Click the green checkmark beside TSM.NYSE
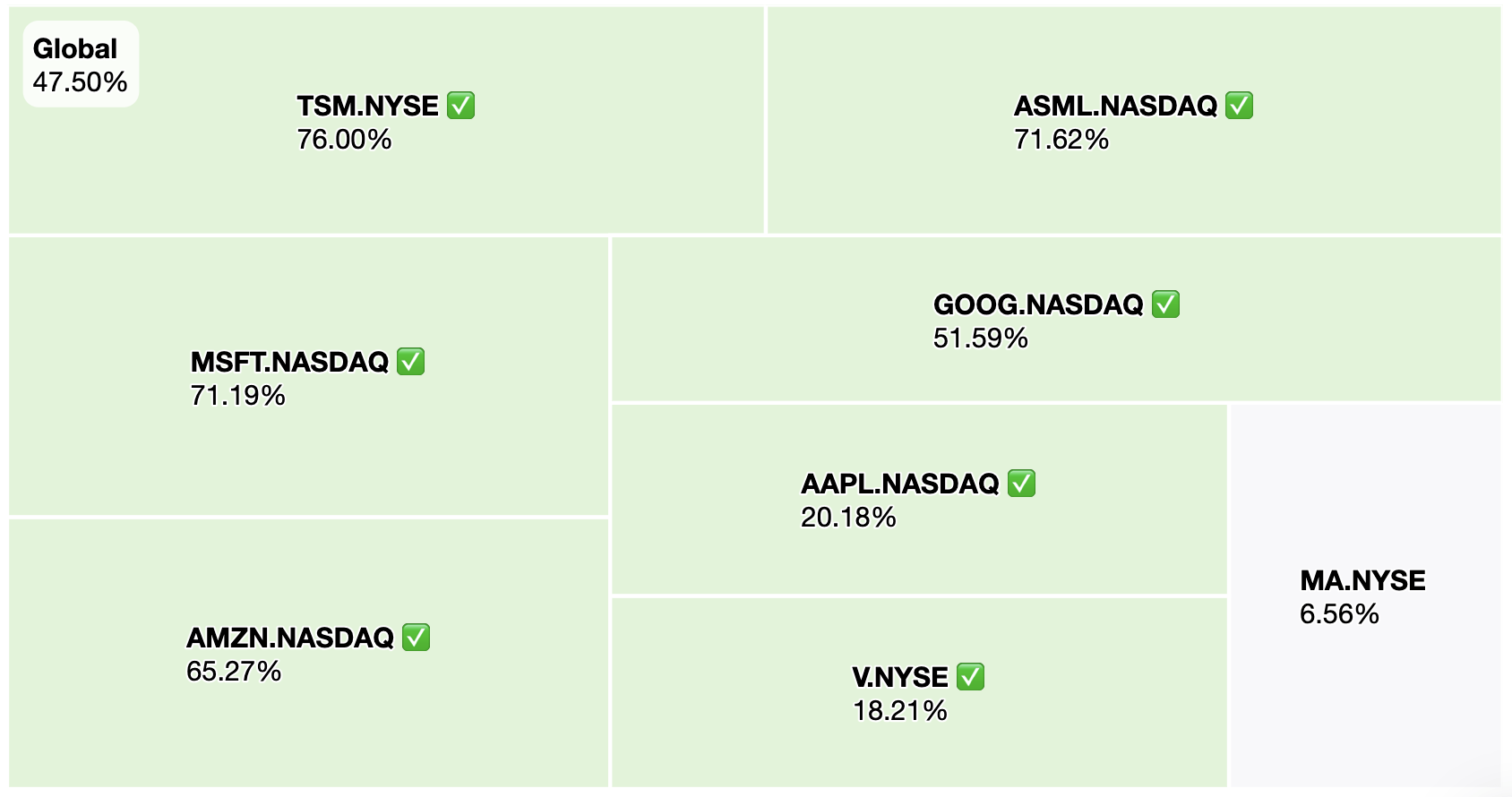Viewport: 1512px width, 797px height. [x=461, y=106]
